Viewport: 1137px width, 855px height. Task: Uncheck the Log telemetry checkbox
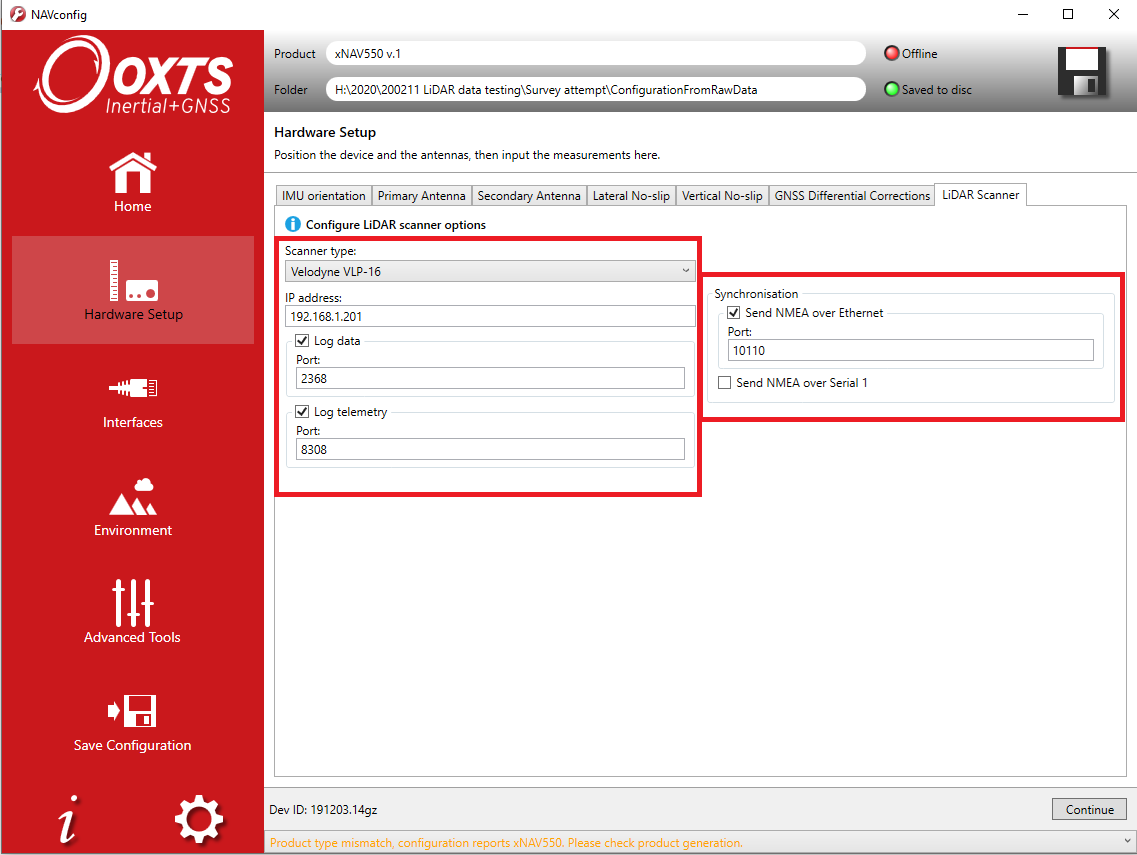coord(302,412)
